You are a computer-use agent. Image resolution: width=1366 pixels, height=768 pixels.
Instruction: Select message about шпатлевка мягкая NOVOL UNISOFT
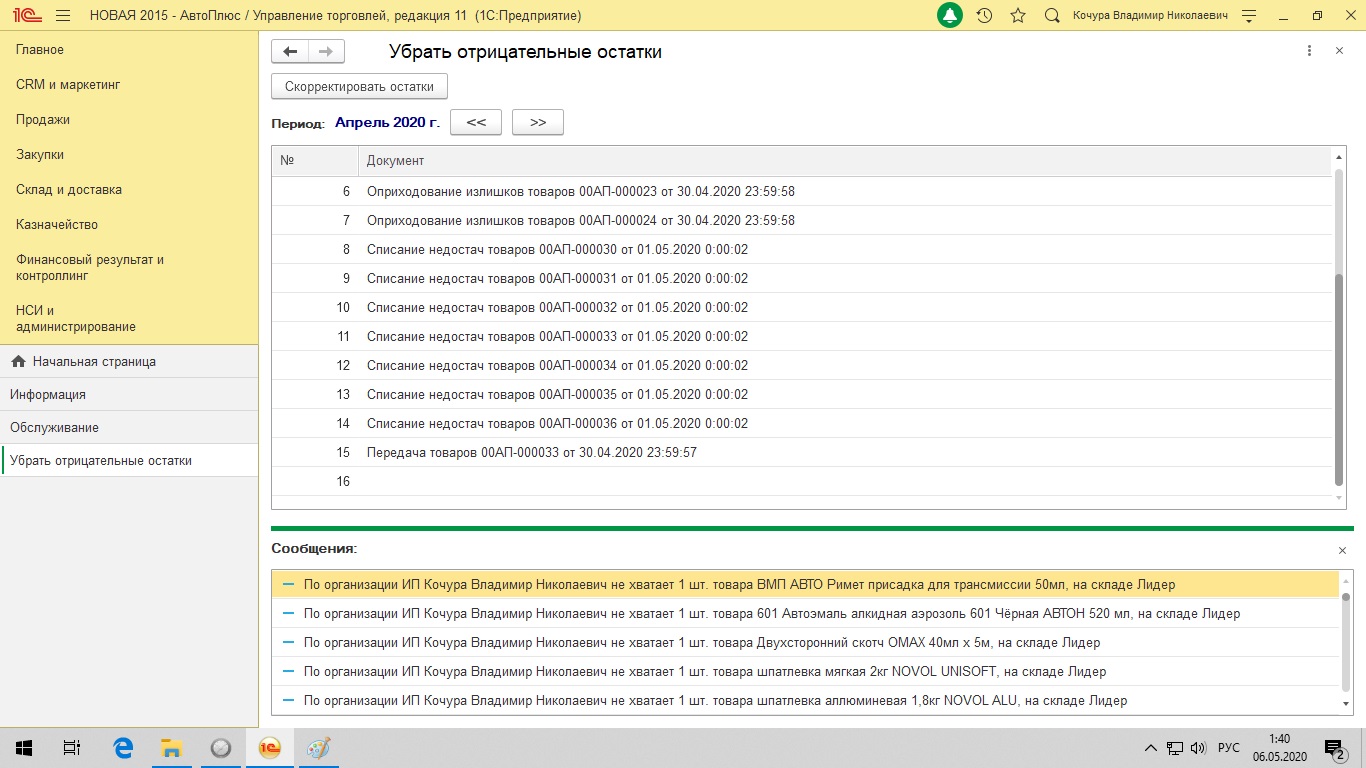tap(805, 671)
